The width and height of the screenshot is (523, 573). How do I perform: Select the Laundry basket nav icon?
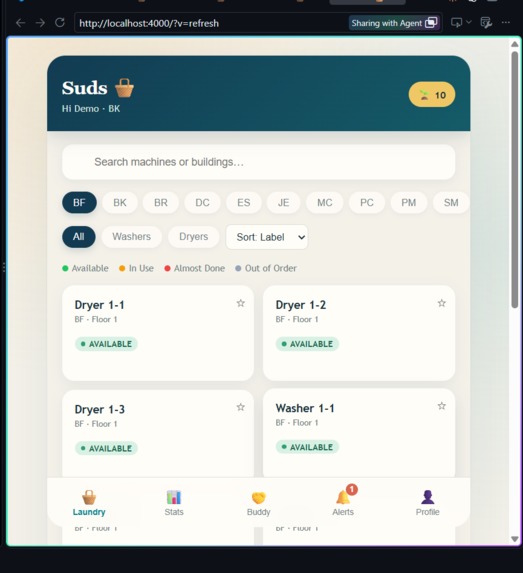(x=89, y=497)
